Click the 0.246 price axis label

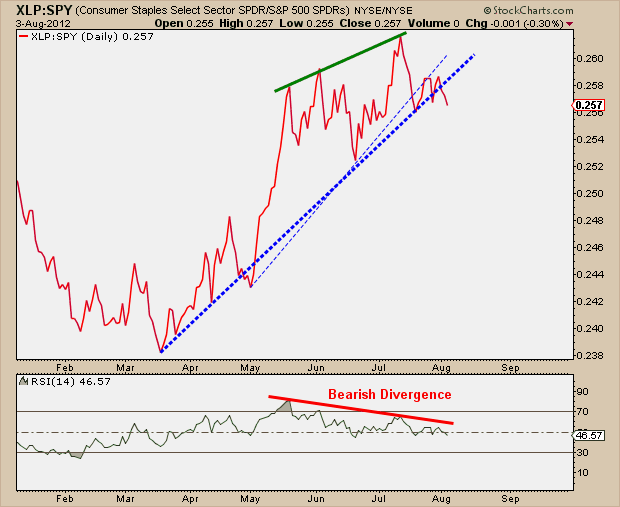(x=590, y=248)
